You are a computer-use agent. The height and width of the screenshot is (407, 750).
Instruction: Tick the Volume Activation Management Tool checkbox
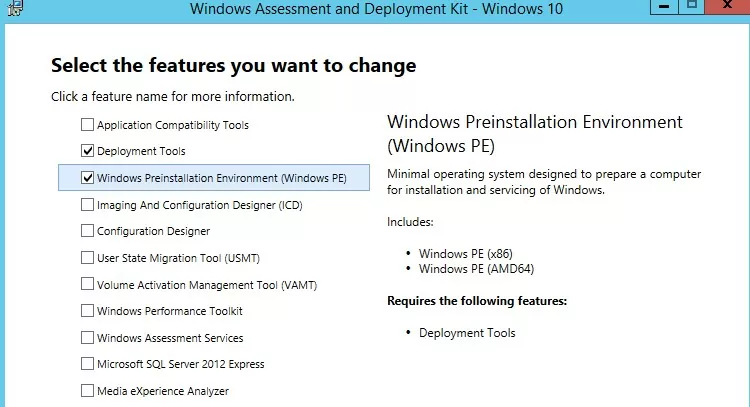(x=87, y=285)
